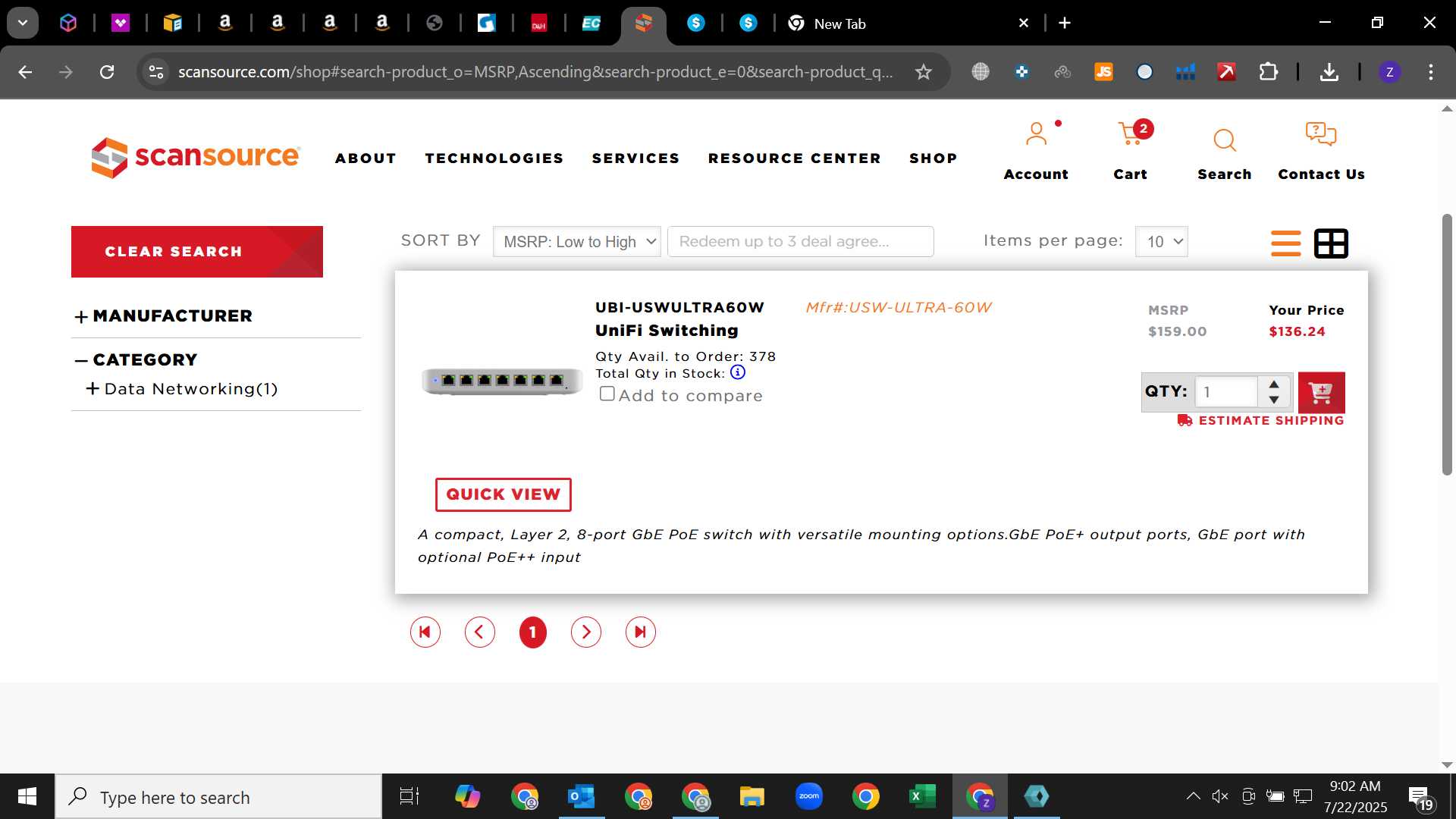
Task: Open Outlook from the taskbar
Action: [581, 796]
